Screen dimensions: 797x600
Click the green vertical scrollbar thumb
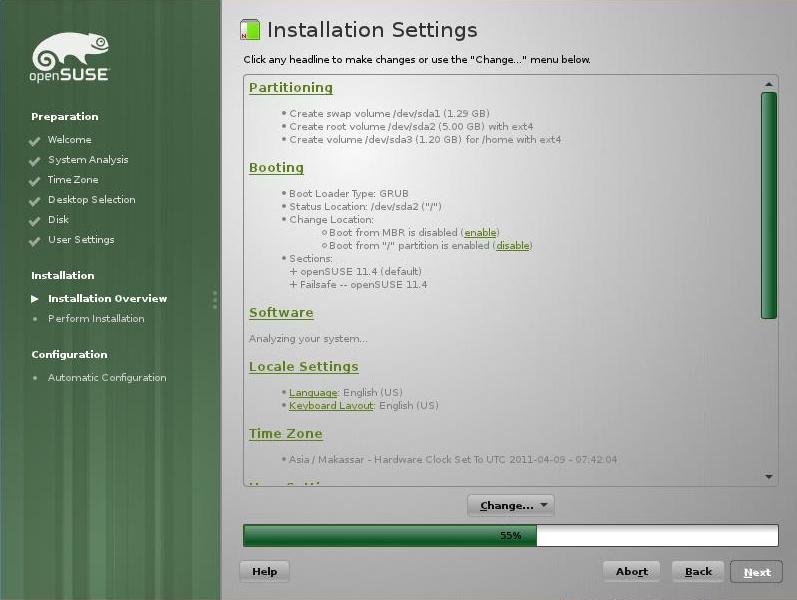click(769, 205)
